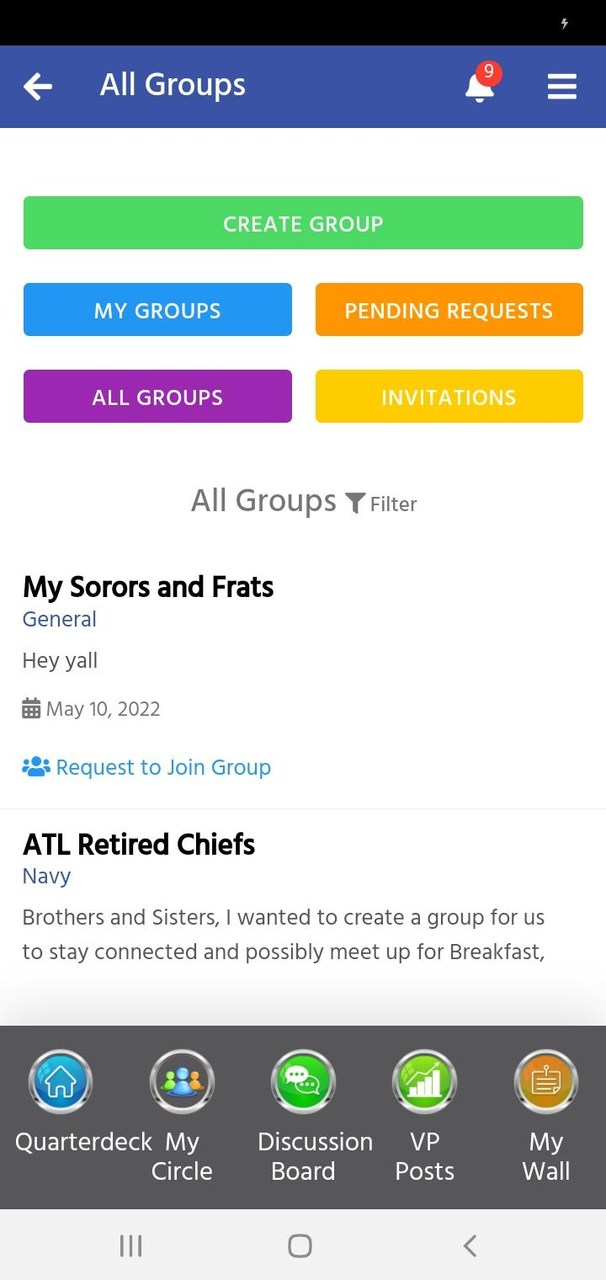The height and width of the screenshot is (1280, 606).
Task: Request to join My Sorors and Frats
Action: click(163, 766)
